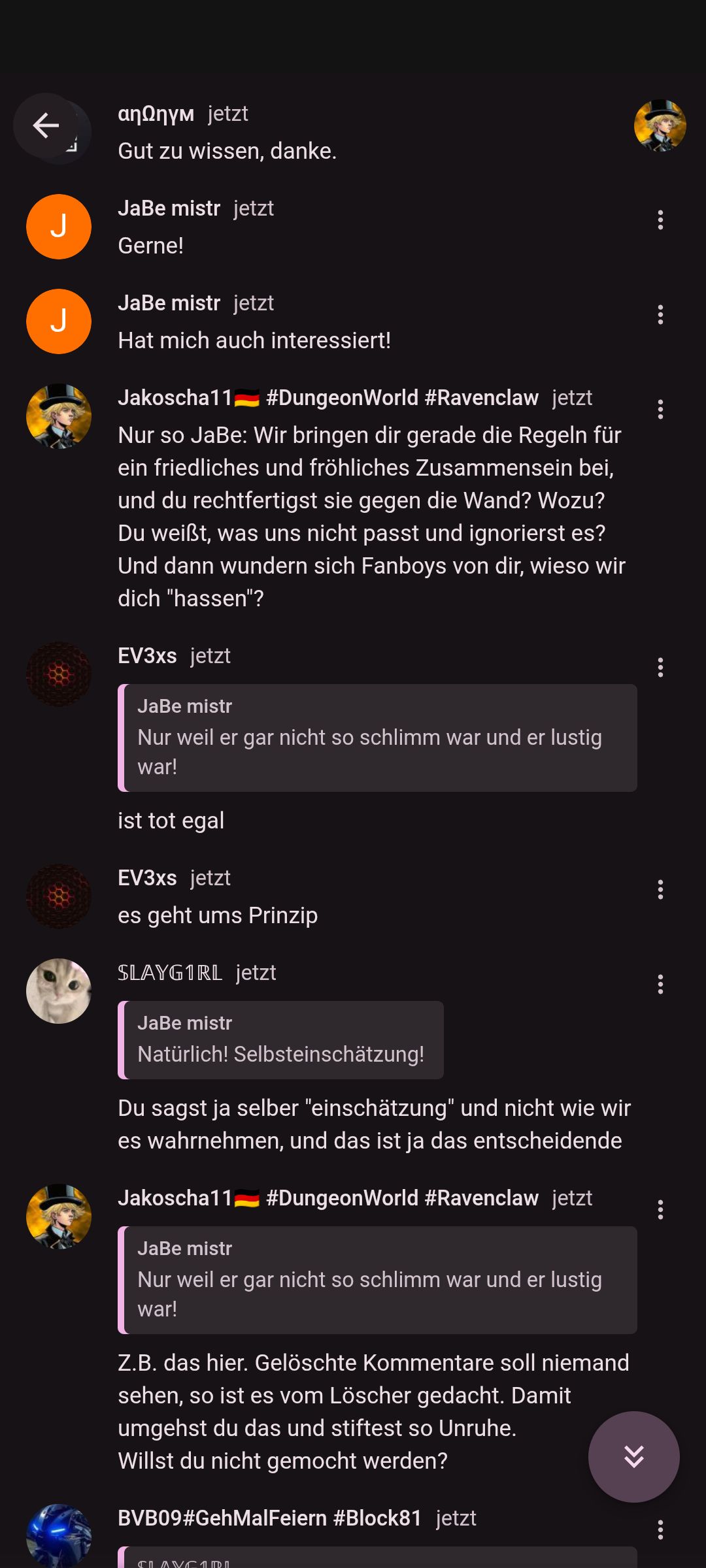
Task: Open options menu for BVB09#GehMalFeiern message
Action: pyautogui.click(x=660, y=1529)
